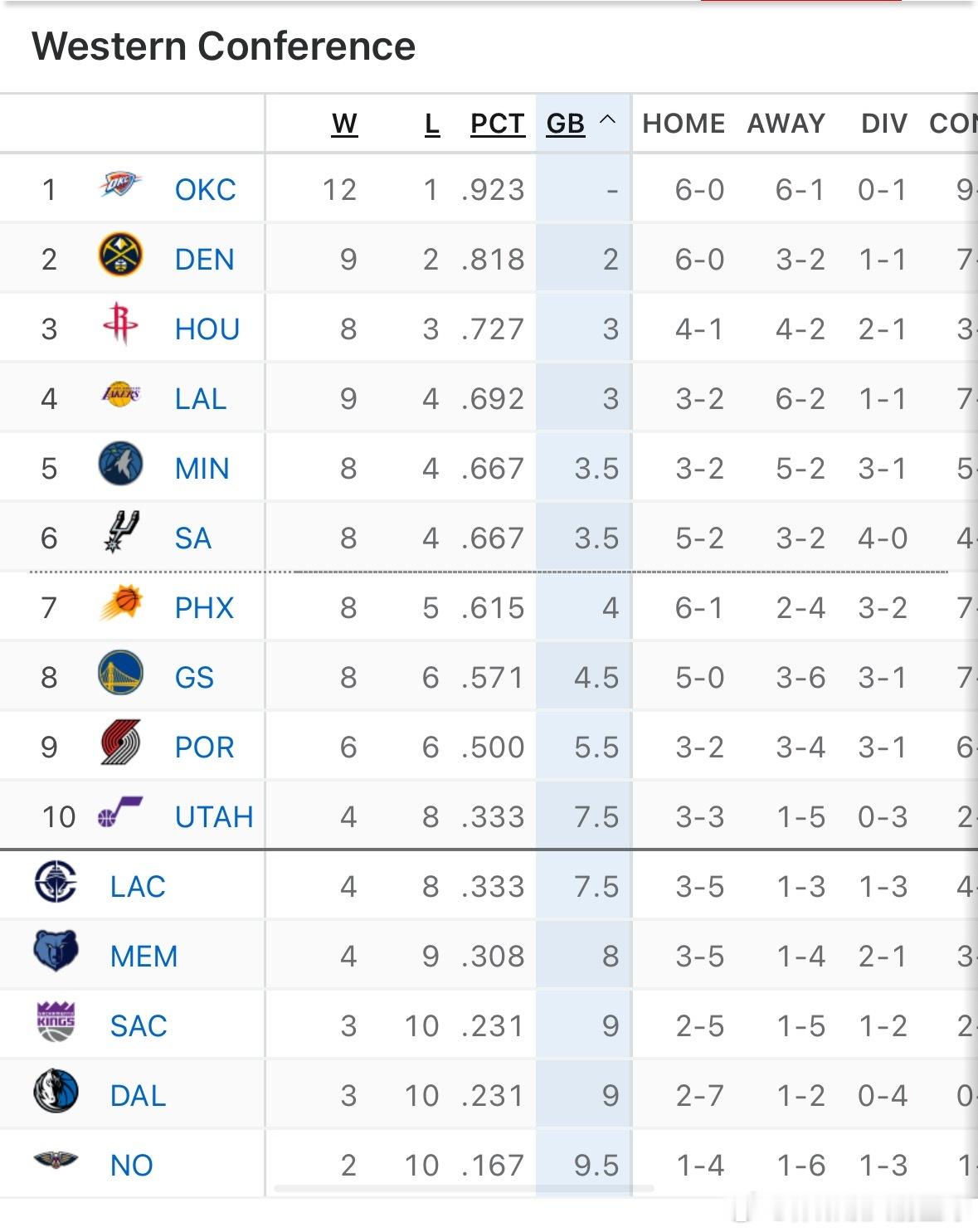The image size is (978, 1232).
Task: Click the Memphis Grizzlies bear logo
Action: click(x=56, y=952)
